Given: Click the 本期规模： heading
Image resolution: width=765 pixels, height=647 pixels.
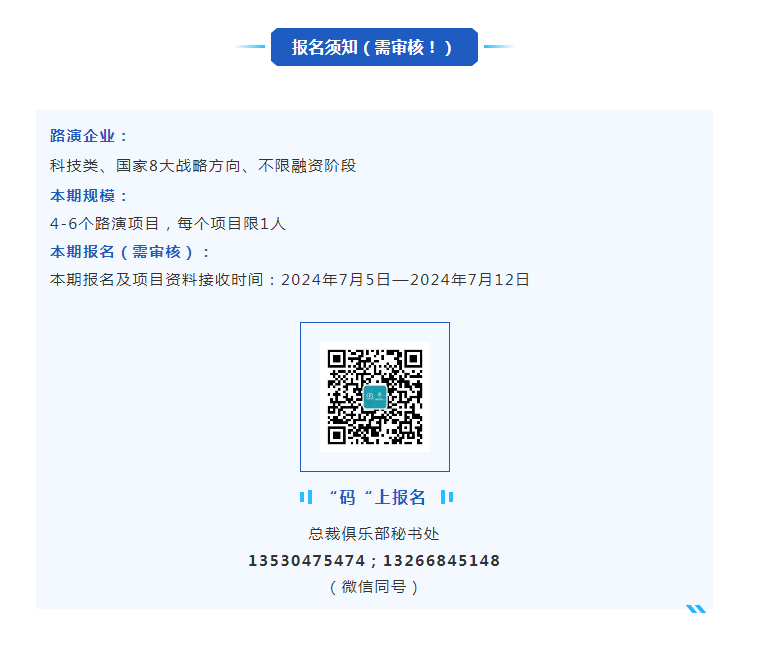Looking at the screenshot, I should (x=89, y=196).
